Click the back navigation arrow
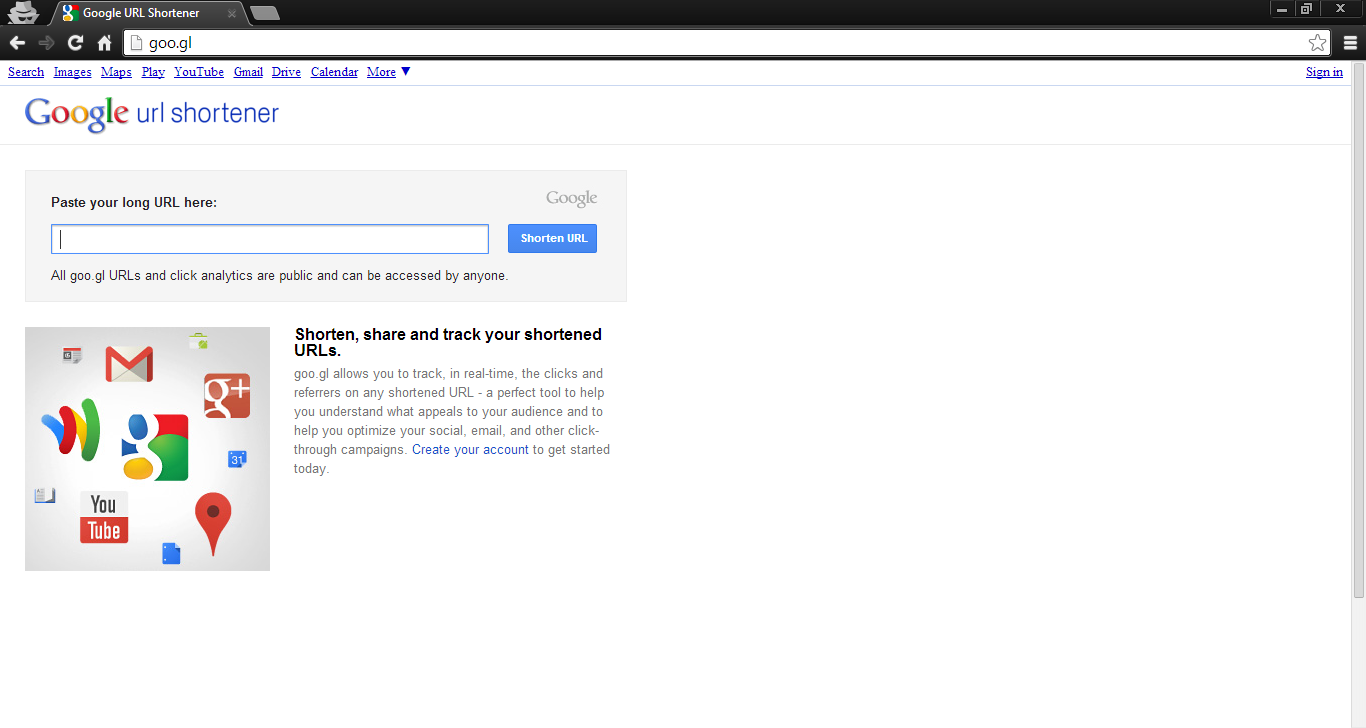The image size is (1366, 728). pos(16,42)
